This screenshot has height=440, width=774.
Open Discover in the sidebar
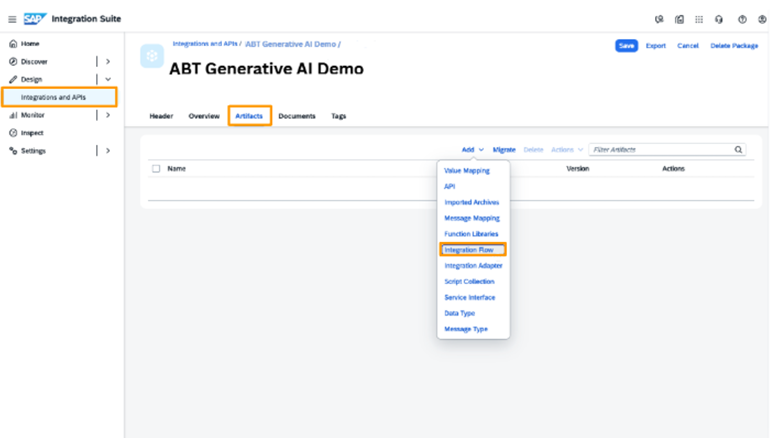coord(34,62)
